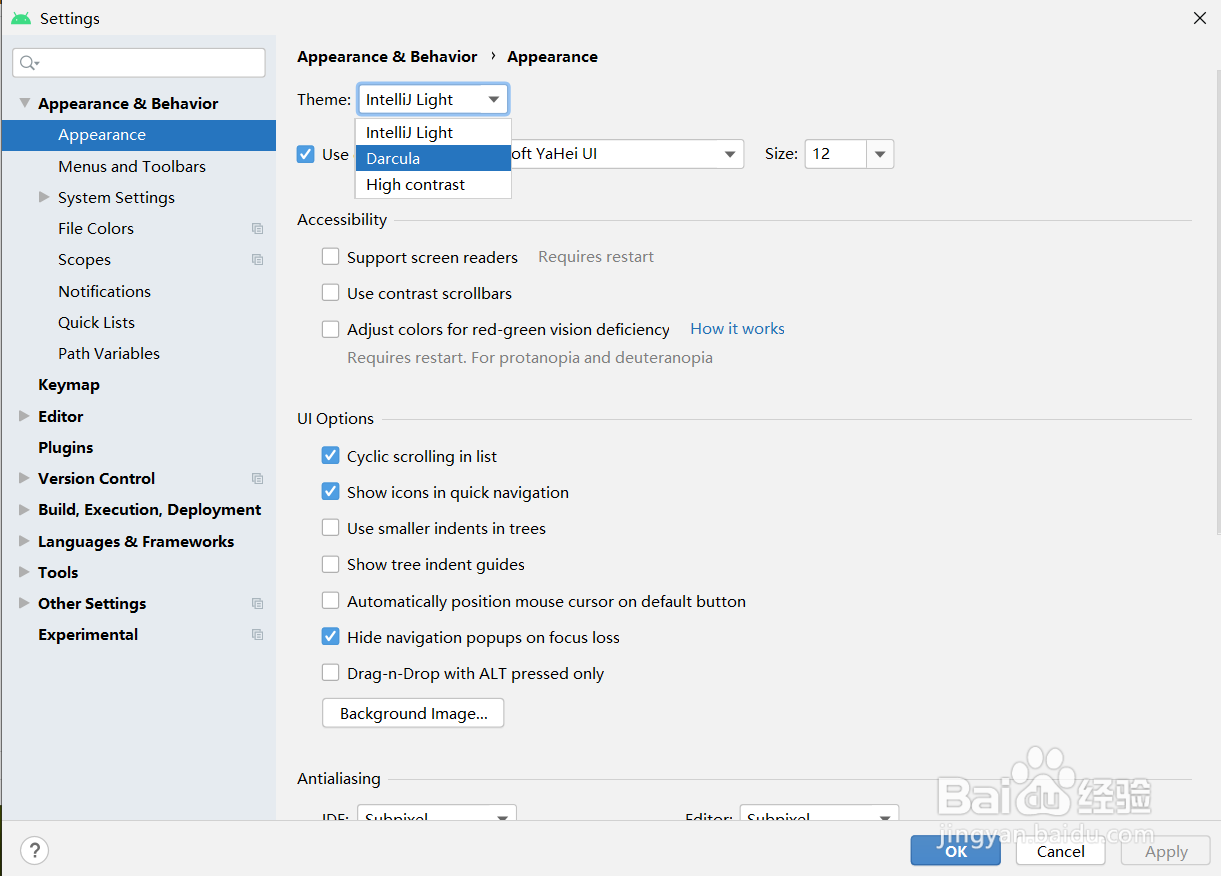Click the font size value field
The image size is (1221, 876).
click(836, 154)
